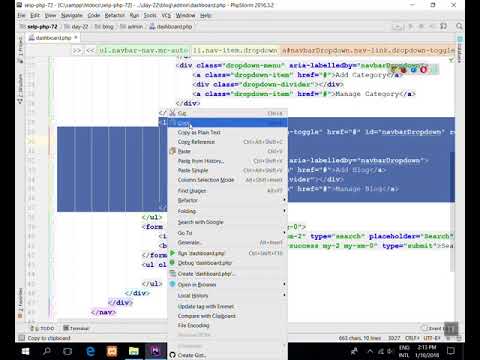Click the admin folder breadcrumb
Screen dimensions: 480x360
[132, 26]
